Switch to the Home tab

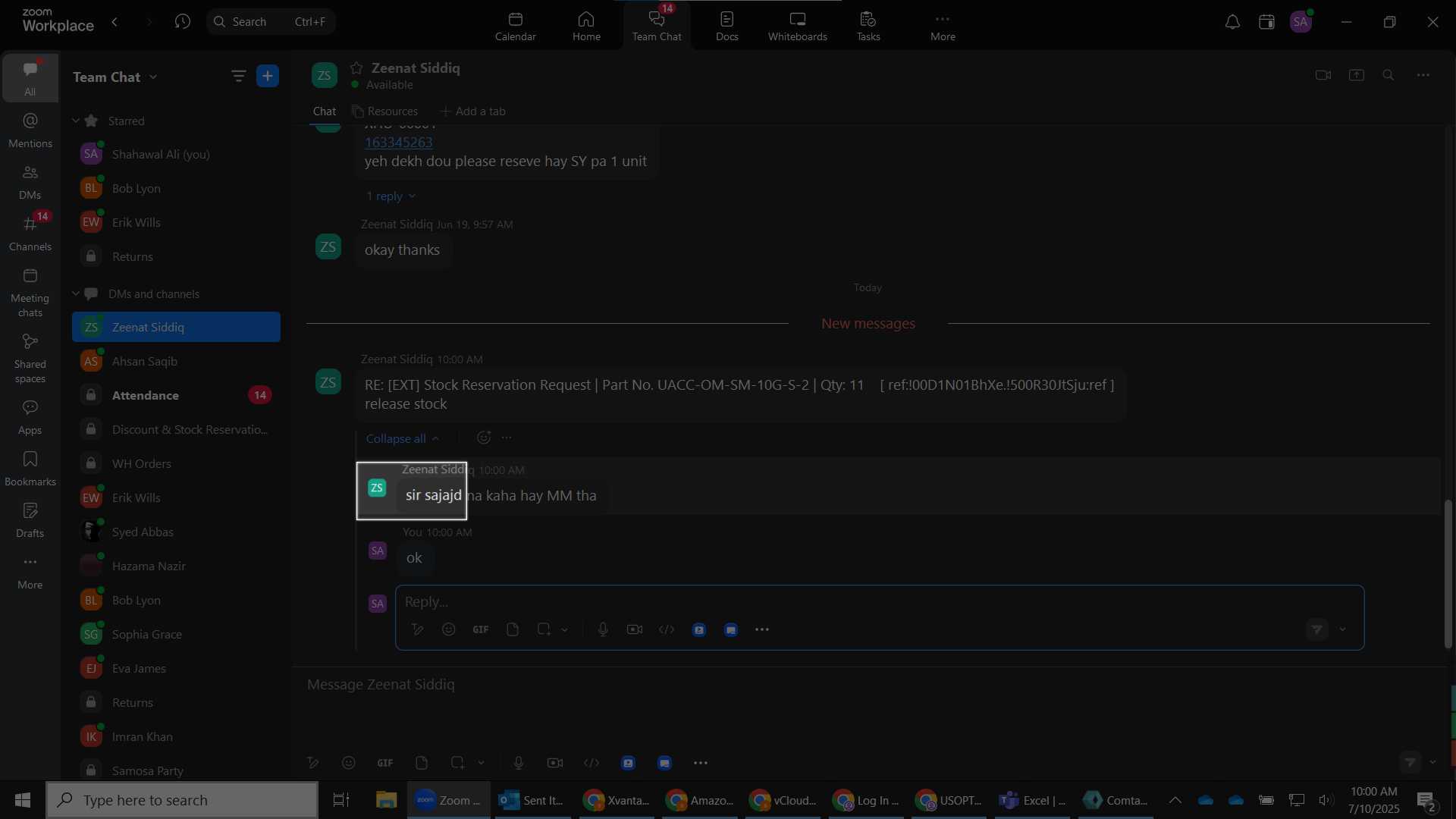coord(586,26)
